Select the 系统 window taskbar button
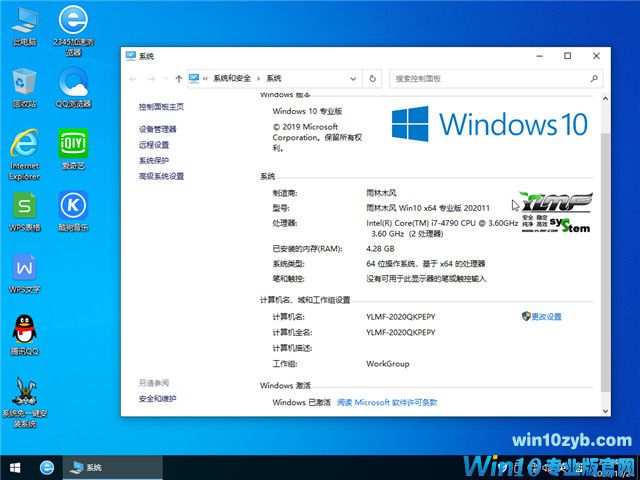The height and width of the screenshot is (480, 640). (113, 467)
